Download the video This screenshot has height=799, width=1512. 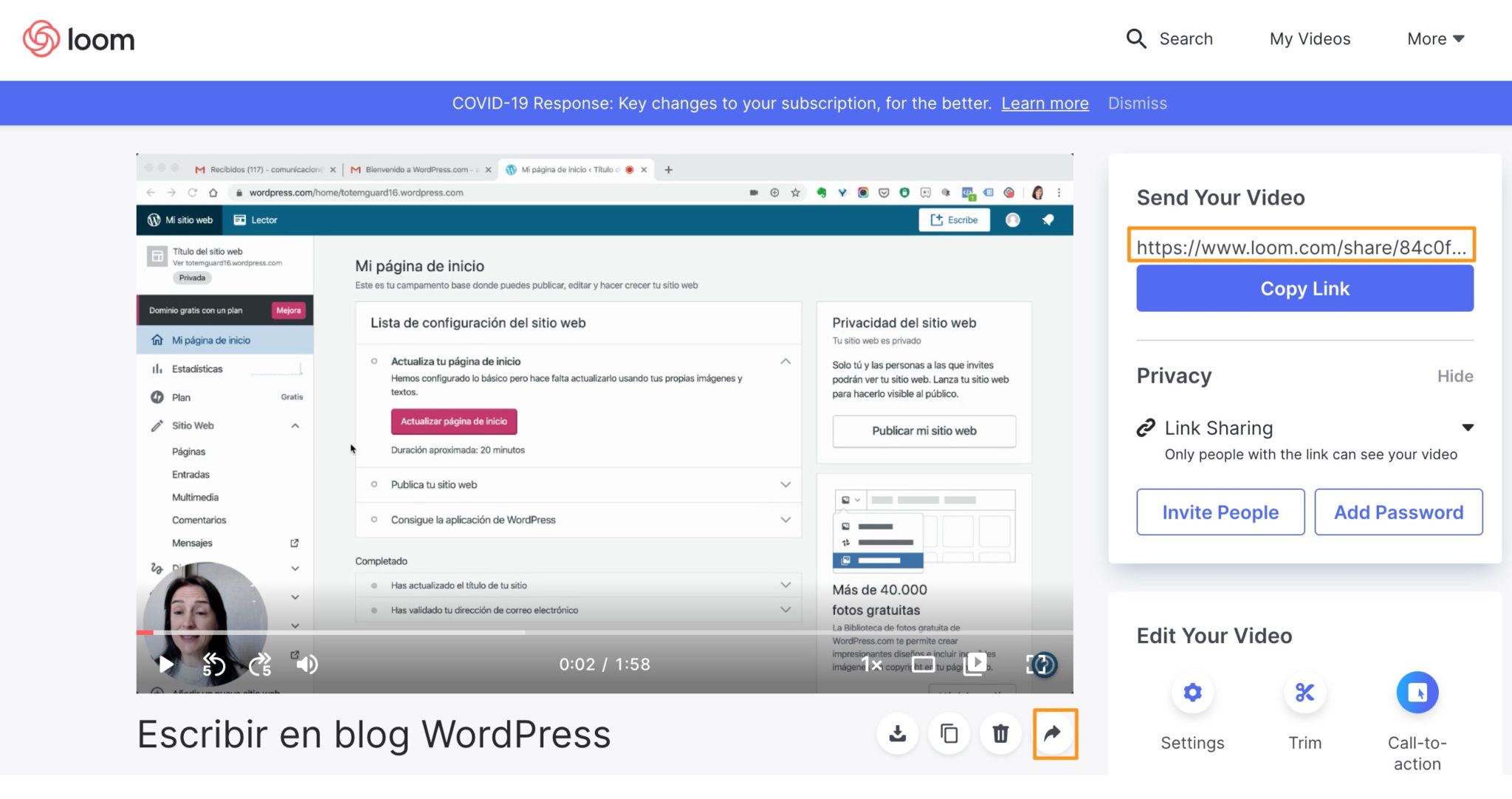(897, 733)
